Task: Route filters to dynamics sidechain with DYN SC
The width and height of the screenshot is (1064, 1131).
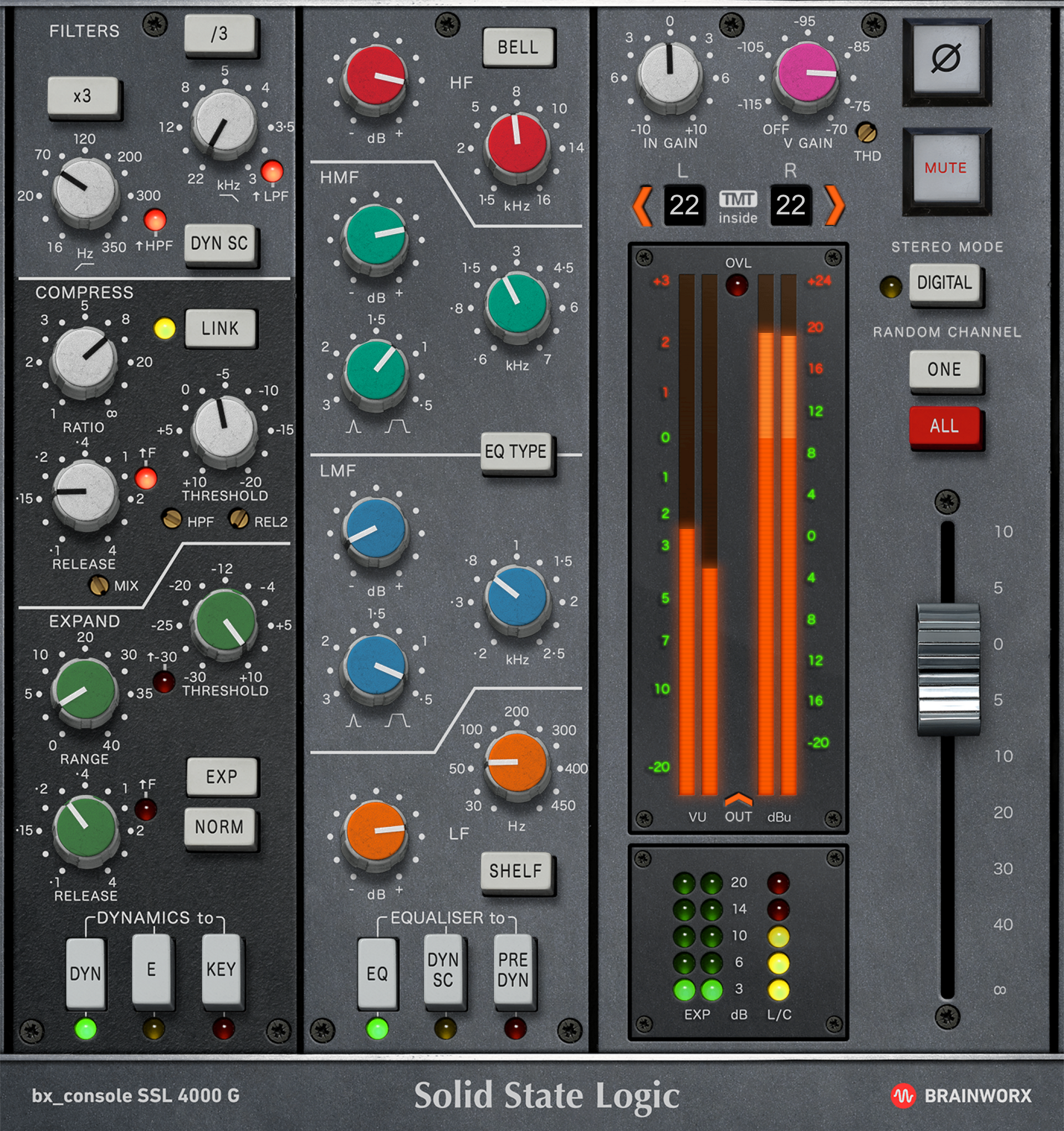Action: click(221, 244)
